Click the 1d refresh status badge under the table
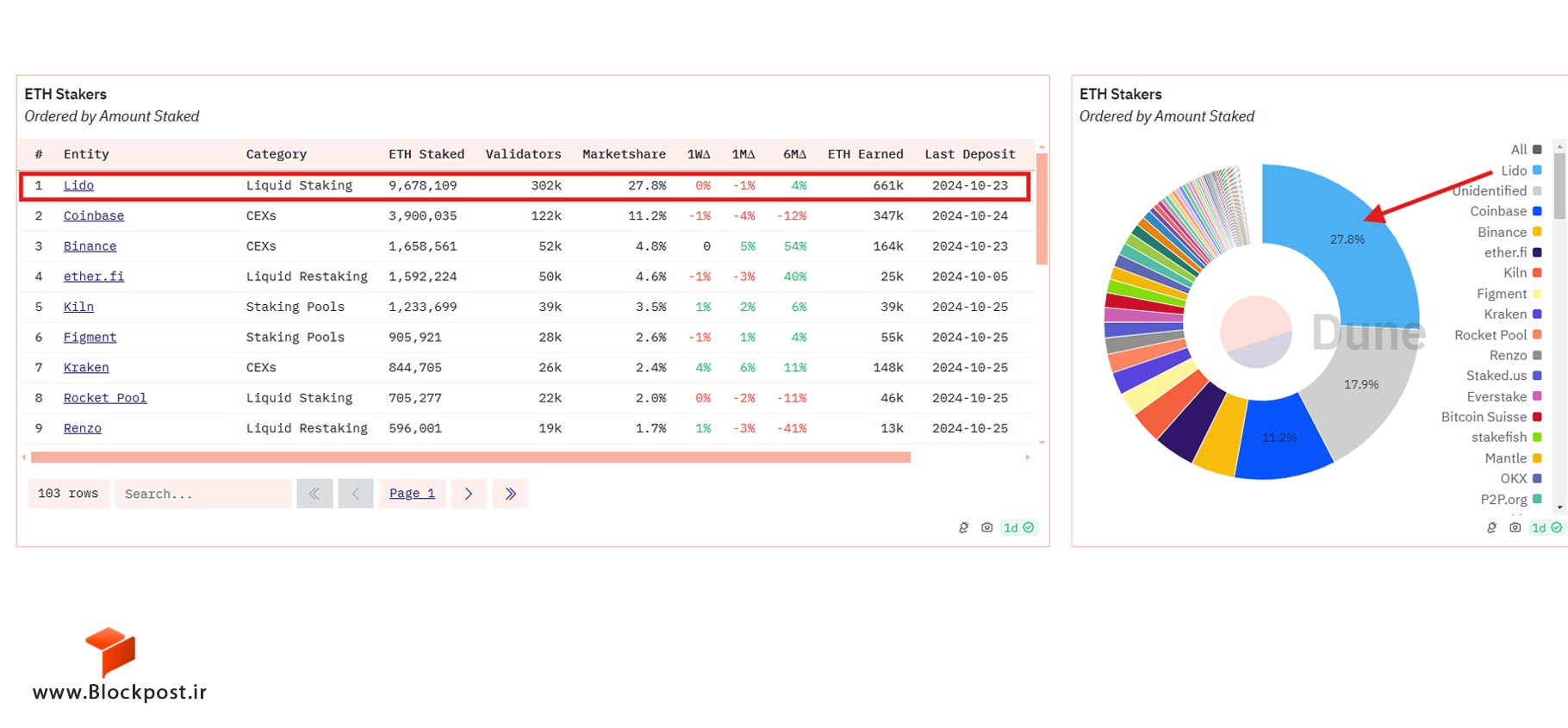The height and width of the screenshot is (728, 1568). [x=1018, y=527]
